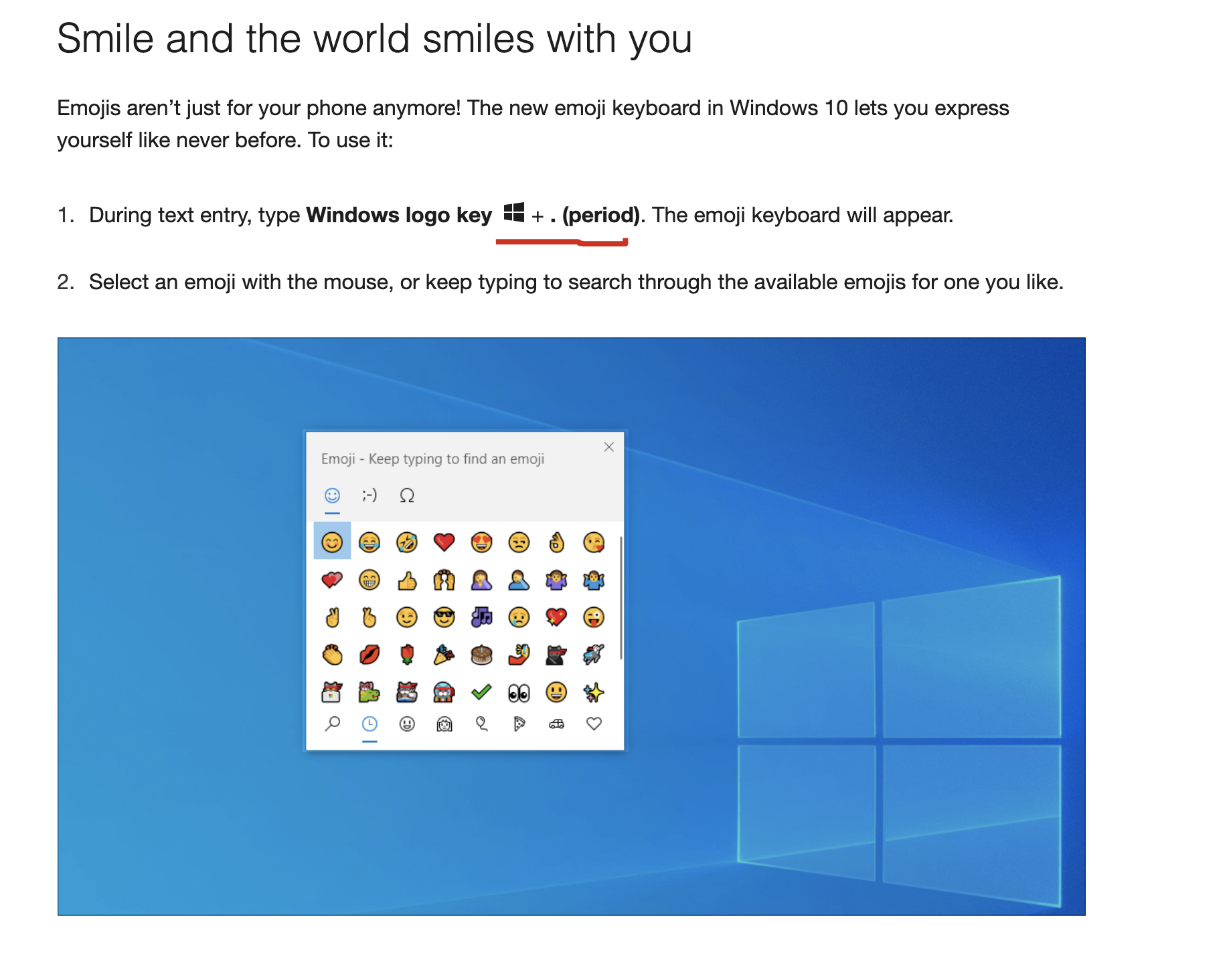
Task: Open food pizza slice category
Action: 519,724
